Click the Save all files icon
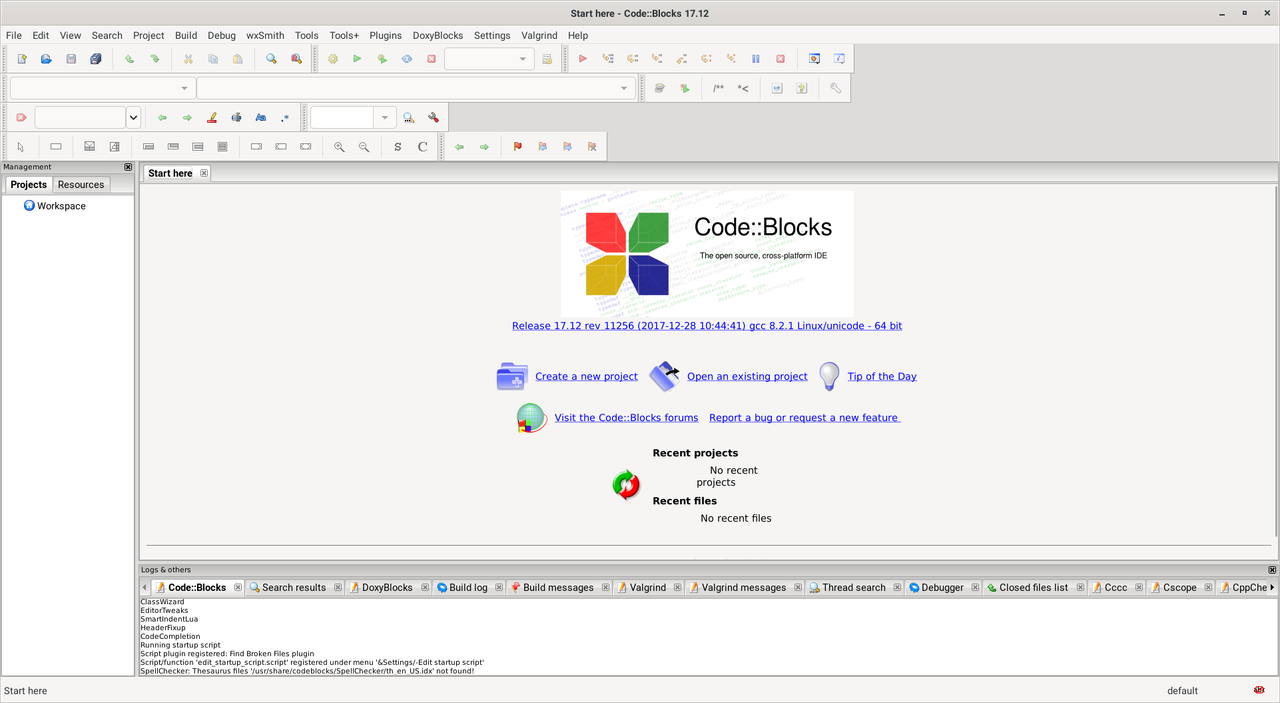This screenshot has width=1280, height=703. click(x=96, y=59)
